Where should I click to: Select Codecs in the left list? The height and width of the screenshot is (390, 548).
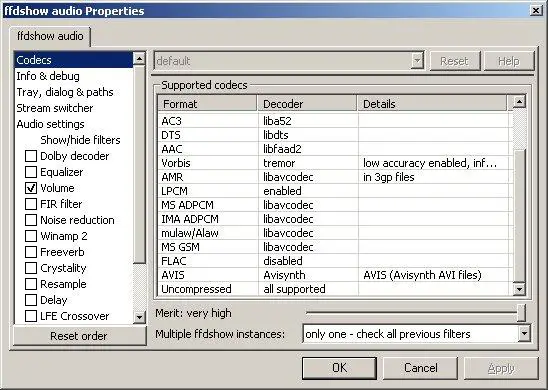74,60
